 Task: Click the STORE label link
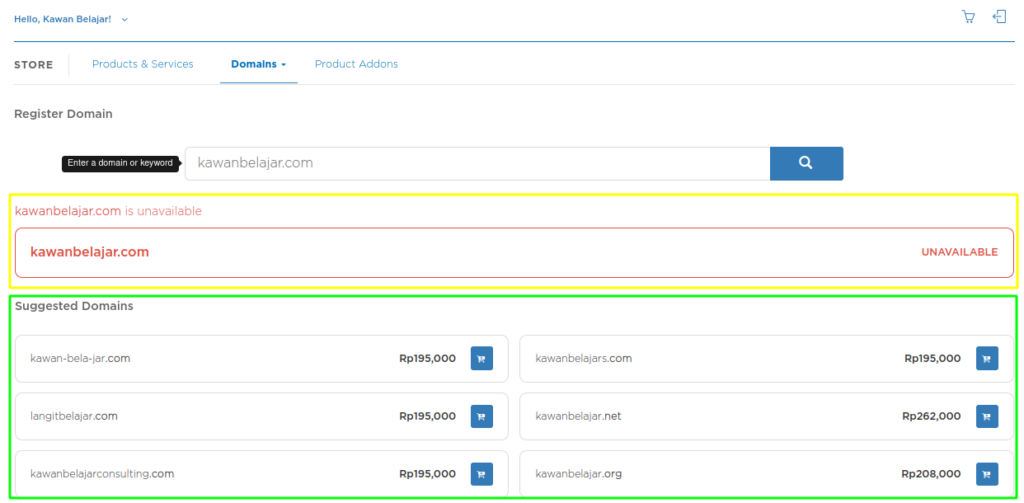click(33, 65)
